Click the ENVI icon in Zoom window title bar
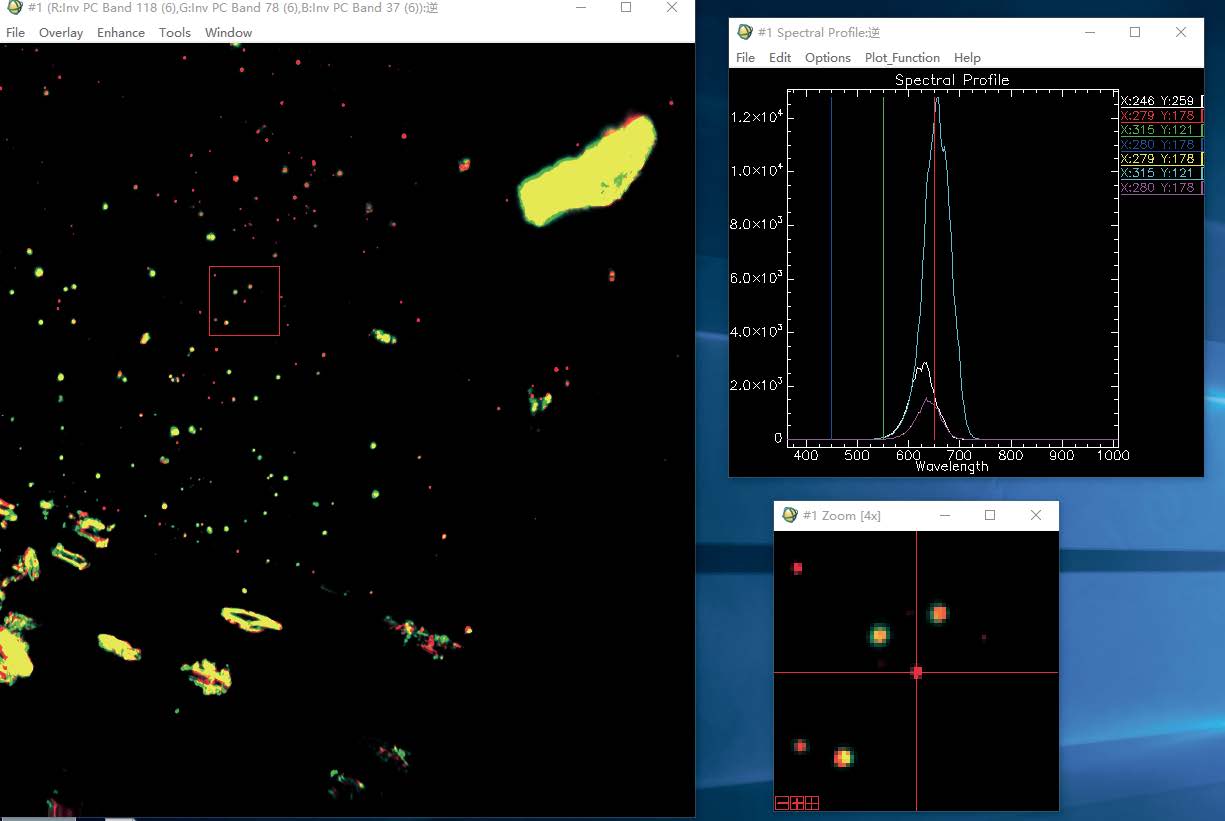The image size is (1225, 821). click(x=790, y=515)
